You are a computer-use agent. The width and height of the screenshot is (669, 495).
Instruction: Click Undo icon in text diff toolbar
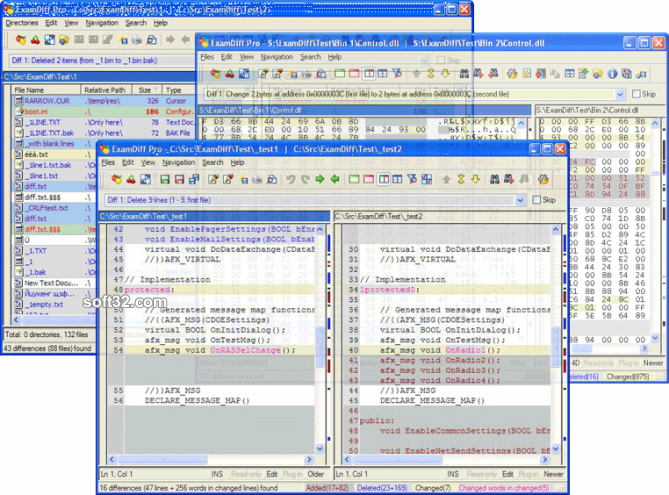point(291,179)
